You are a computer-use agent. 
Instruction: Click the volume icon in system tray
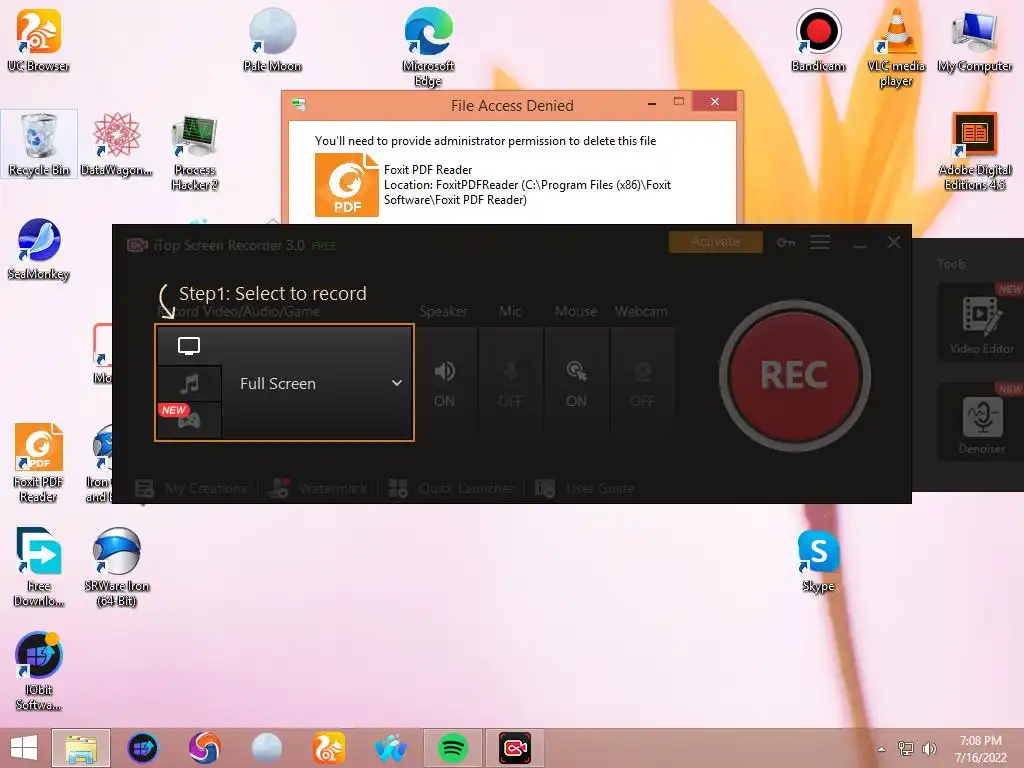point(929,748)
